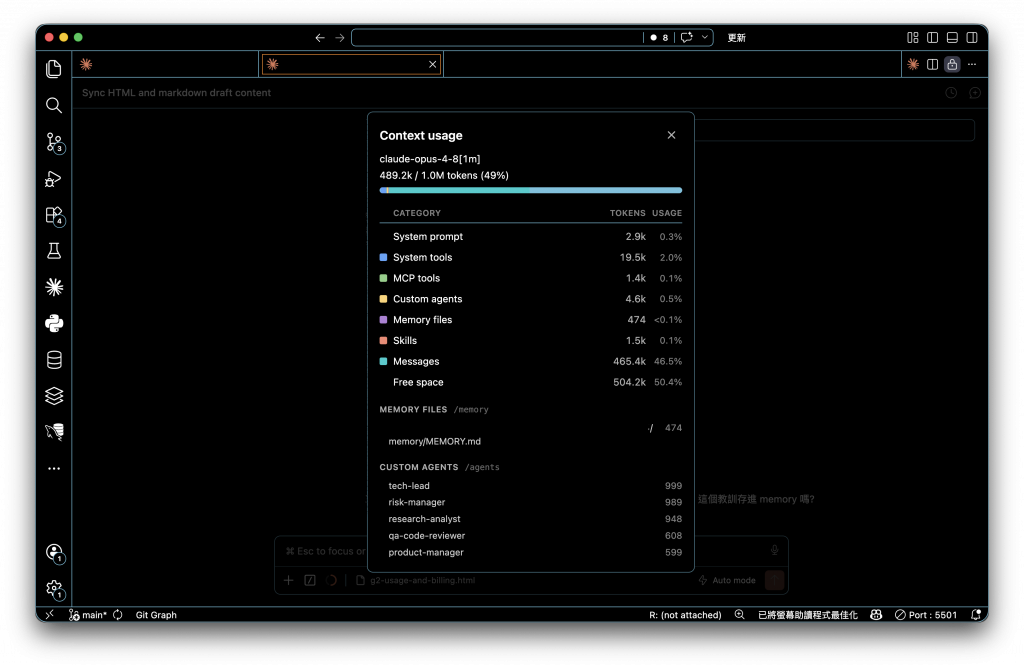
Task: Switch to the first Claude editor tab
Action: pos(166,64)
